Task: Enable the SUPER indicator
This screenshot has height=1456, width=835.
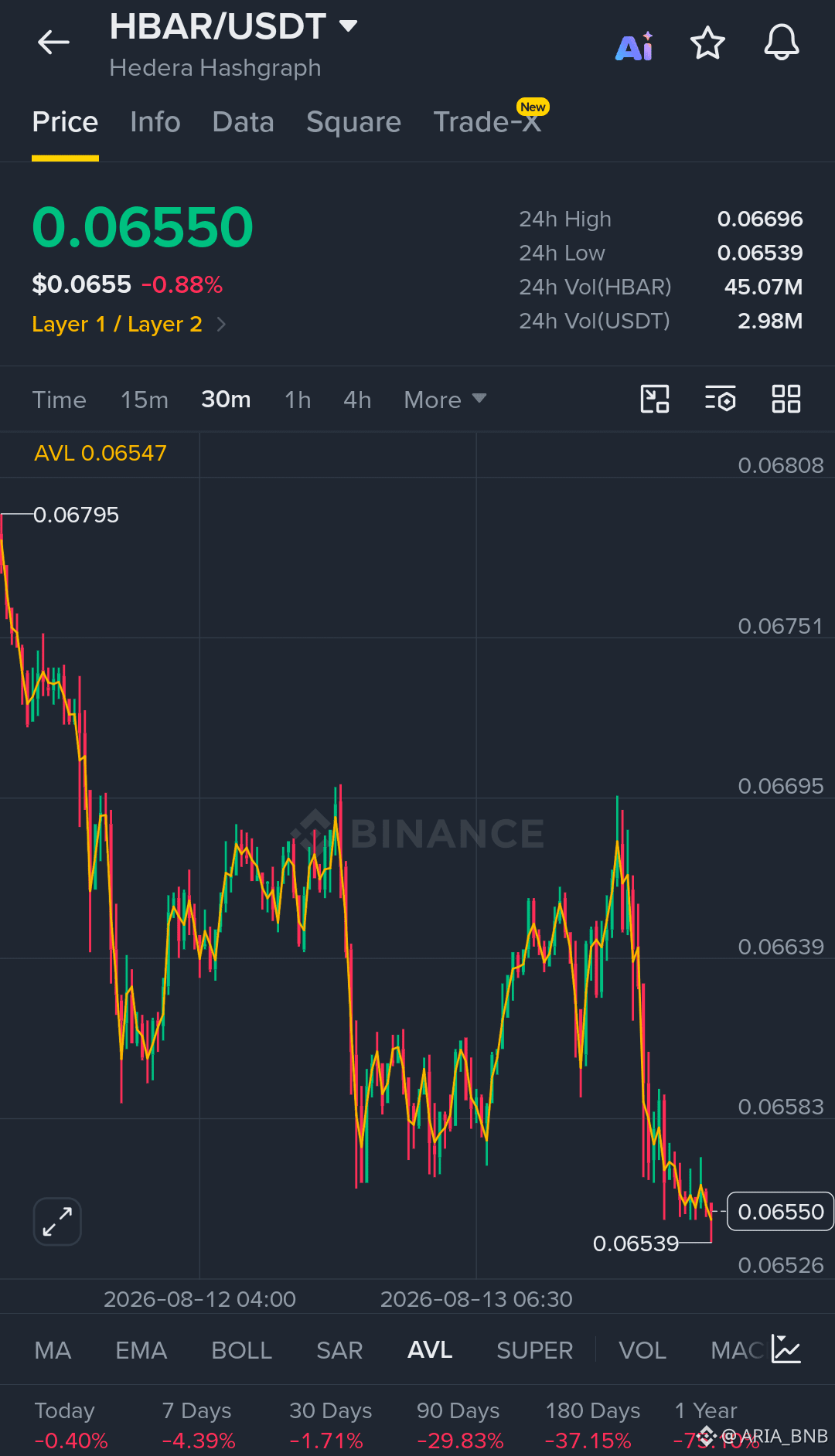Action: [534, 1350]
